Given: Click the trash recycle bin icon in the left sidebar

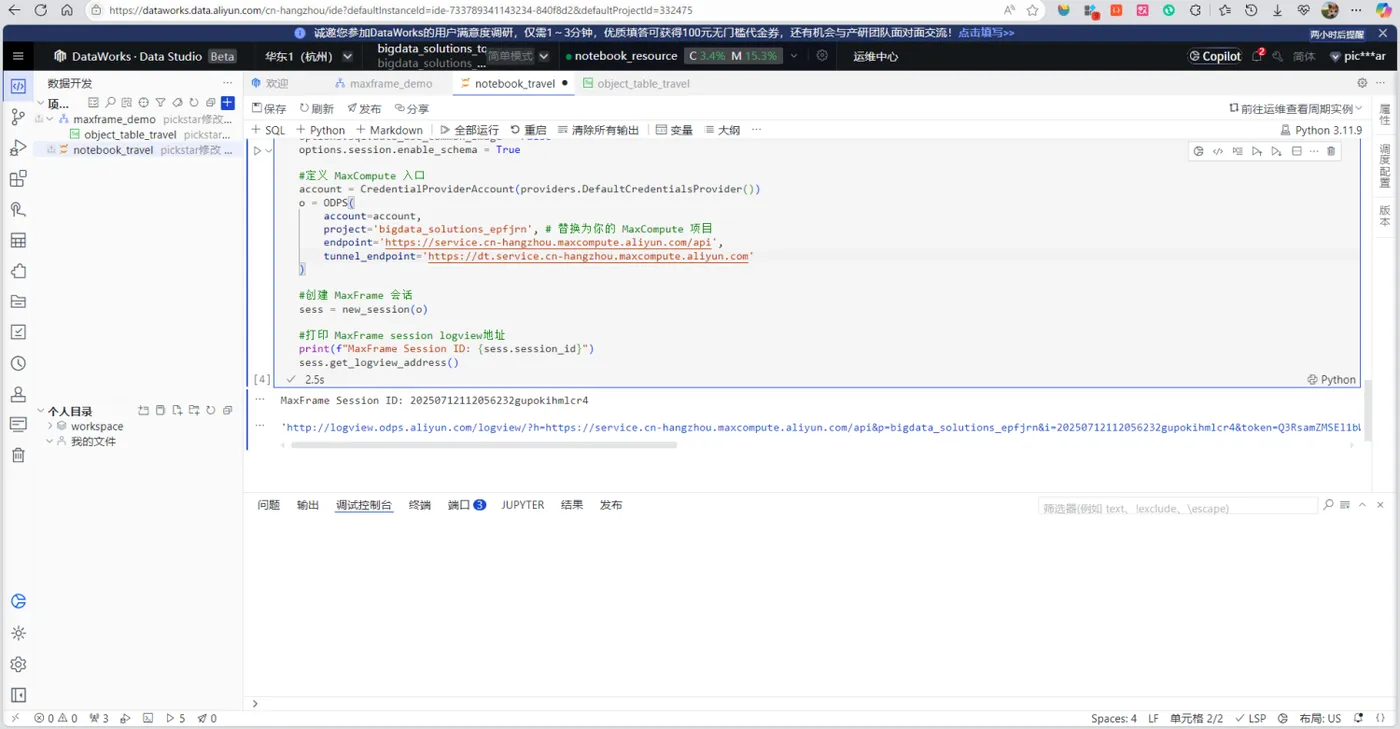Looking at the screenshot, I should (x=18, y=455).
